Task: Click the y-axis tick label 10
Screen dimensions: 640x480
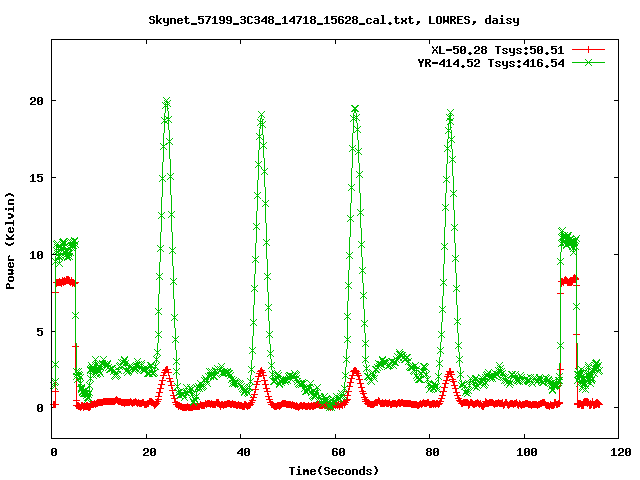Action: [36, 255]
